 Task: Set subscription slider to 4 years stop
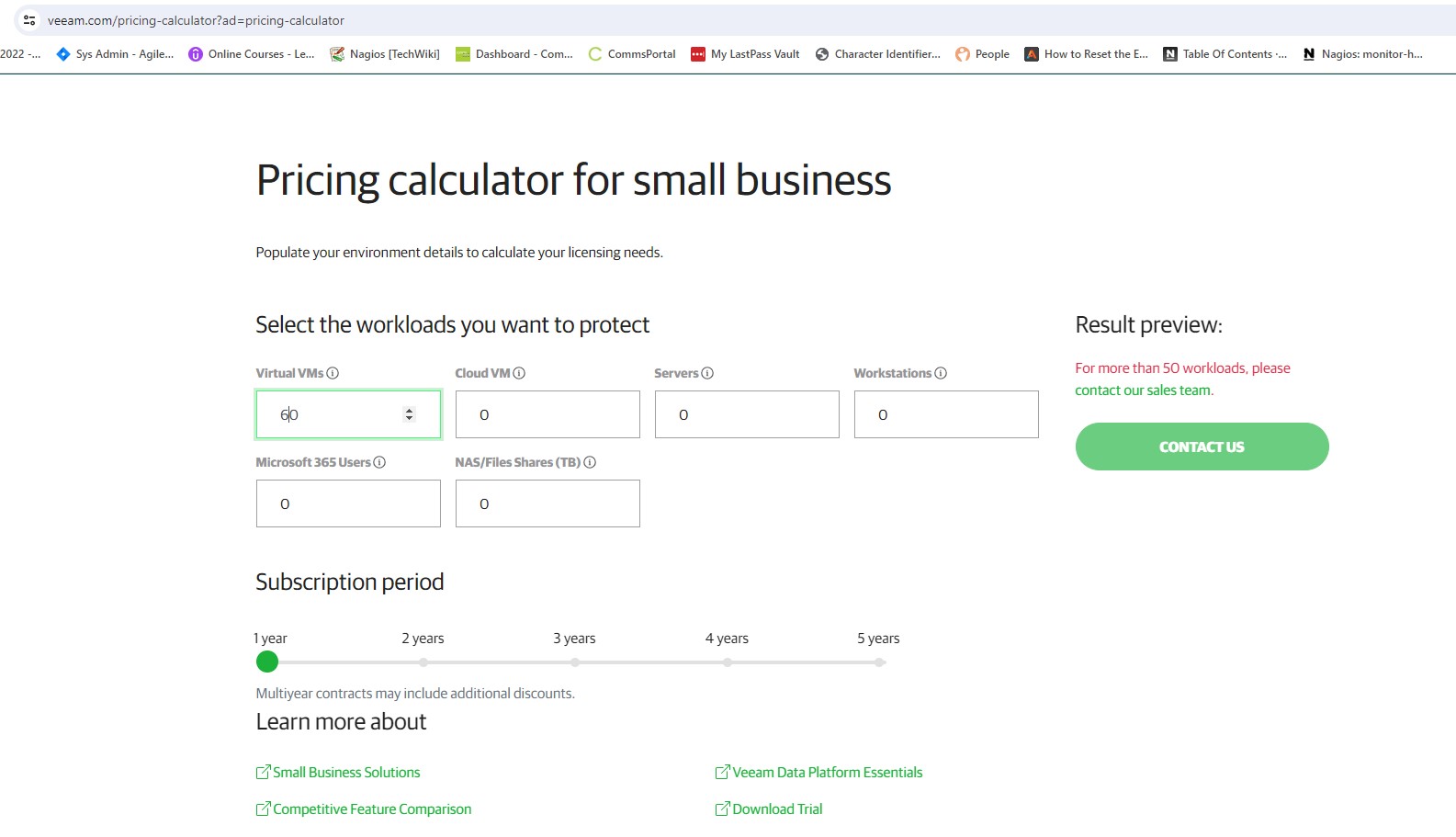point(728,662)
